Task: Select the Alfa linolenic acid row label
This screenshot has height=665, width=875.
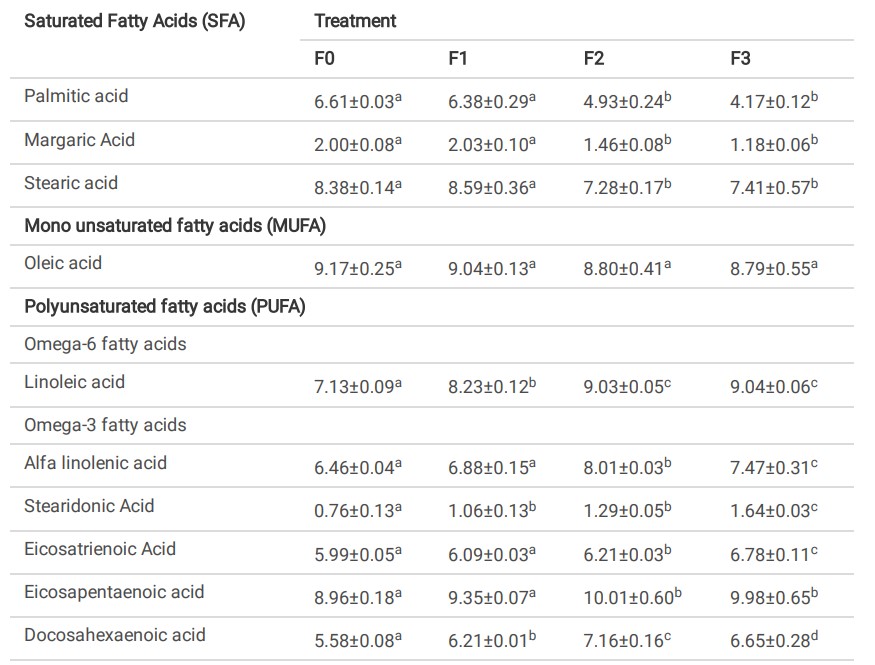Action: pyautogui.click(x=95, y=463)
